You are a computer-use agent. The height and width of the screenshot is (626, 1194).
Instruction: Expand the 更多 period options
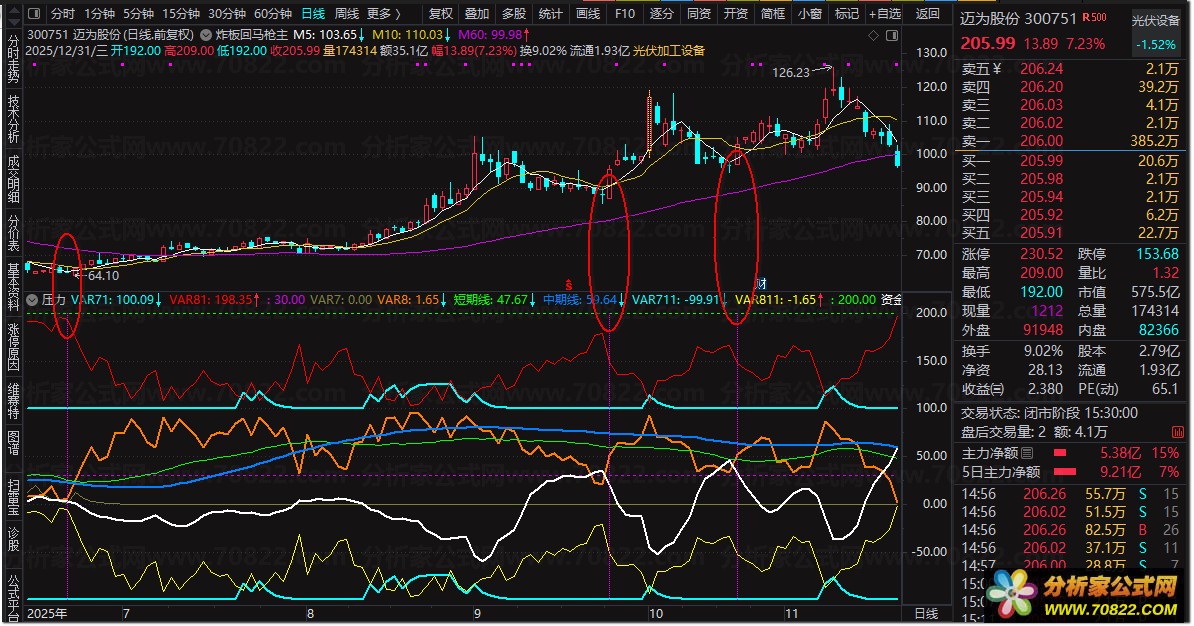(384, 14)
